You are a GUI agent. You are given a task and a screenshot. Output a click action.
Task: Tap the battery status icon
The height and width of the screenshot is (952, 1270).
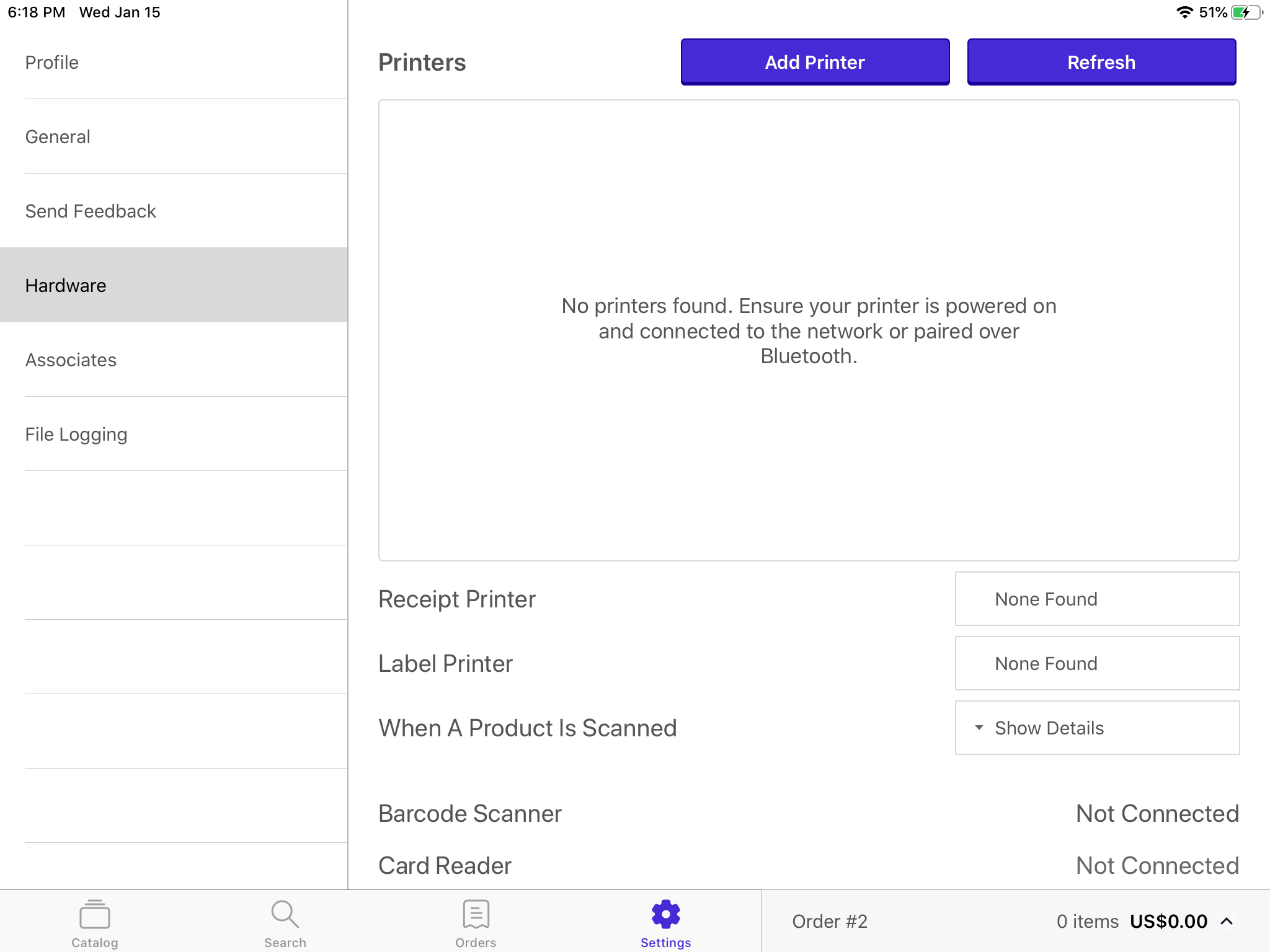[x=1247, y=12]
